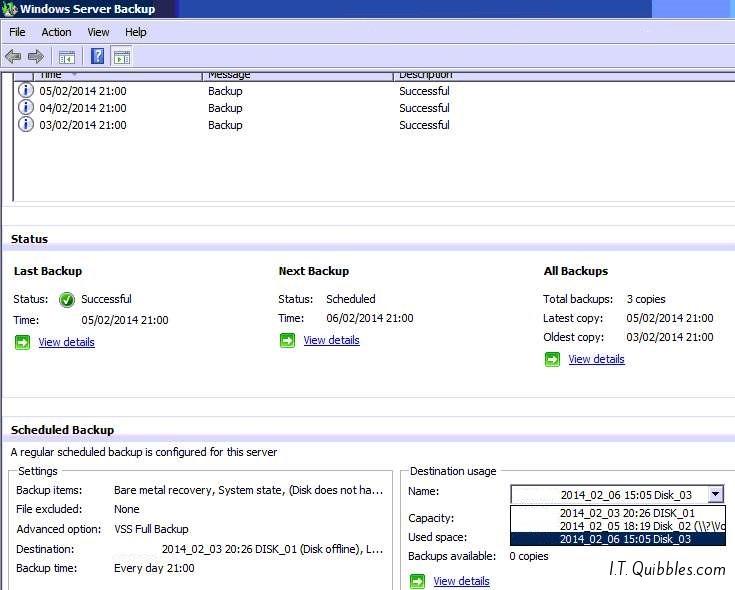Click Backup message for 03/02/2014 row
The image size is (735, 590).
coord(225,125)
